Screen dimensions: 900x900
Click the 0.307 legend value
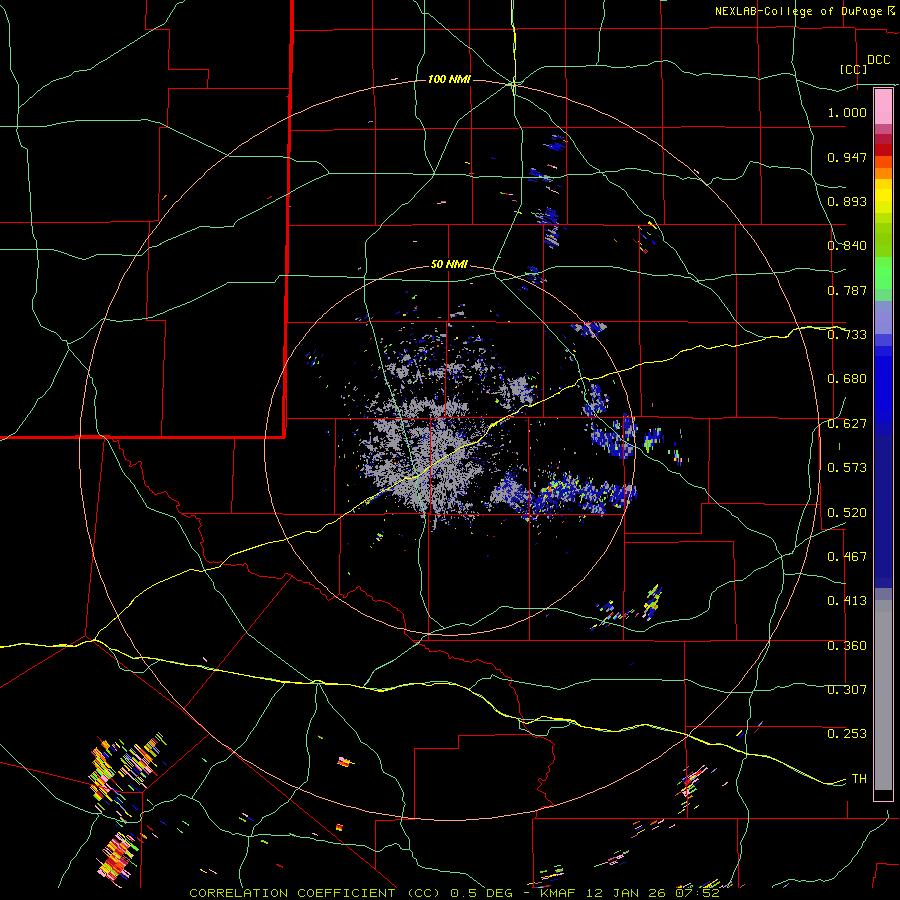click(x=847, y=690)
